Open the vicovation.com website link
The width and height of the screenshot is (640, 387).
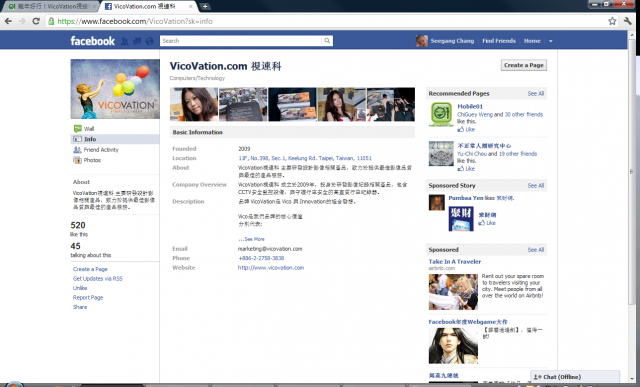pyautogui.click(x=271, y=268)
